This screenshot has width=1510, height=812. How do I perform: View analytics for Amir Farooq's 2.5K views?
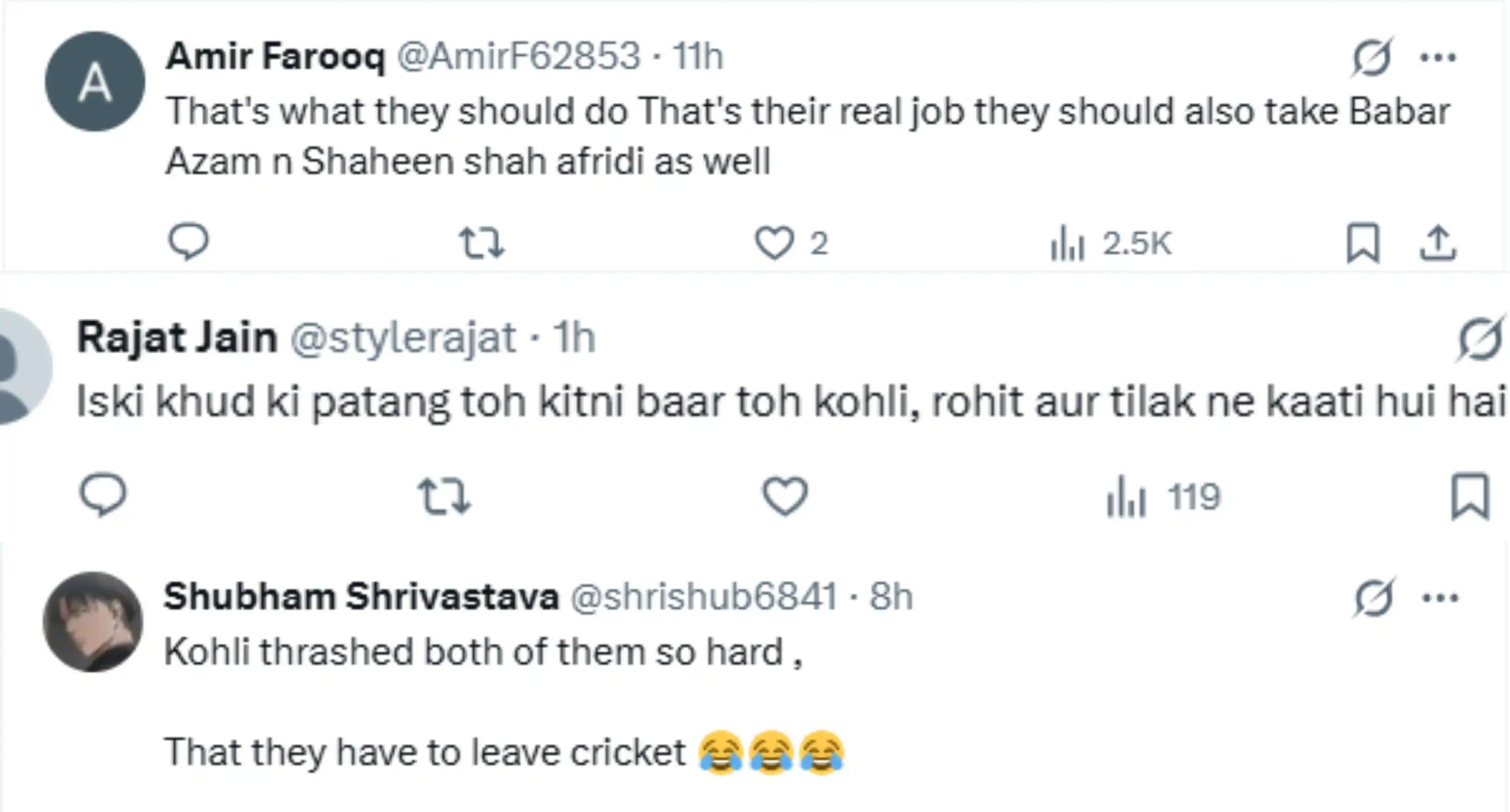(1111, 243)
